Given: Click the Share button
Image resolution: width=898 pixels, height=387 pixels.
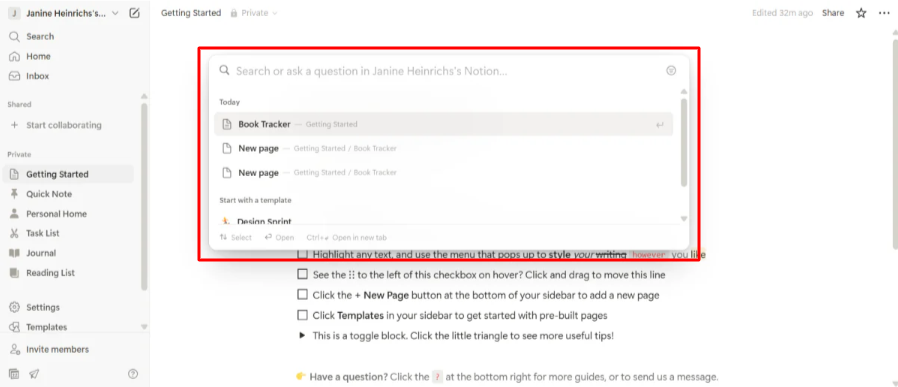Looking at the screenshot, I should (833, 13).
